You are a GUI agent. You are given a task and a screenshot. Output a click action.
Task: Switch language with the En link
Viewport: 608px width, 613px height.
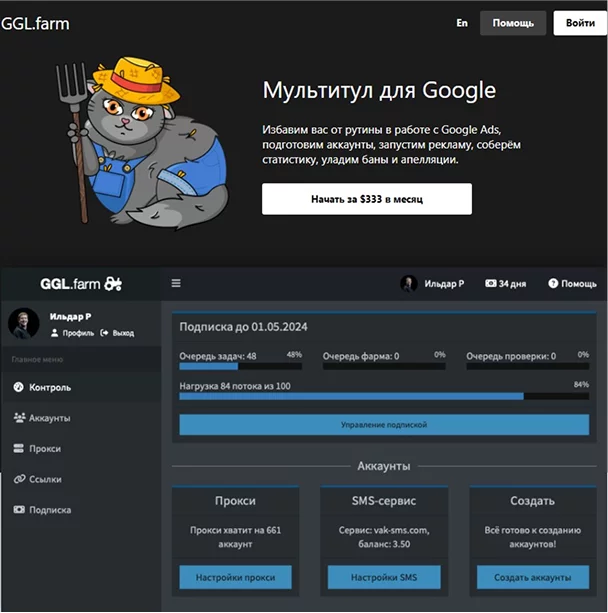coord(461,22)
